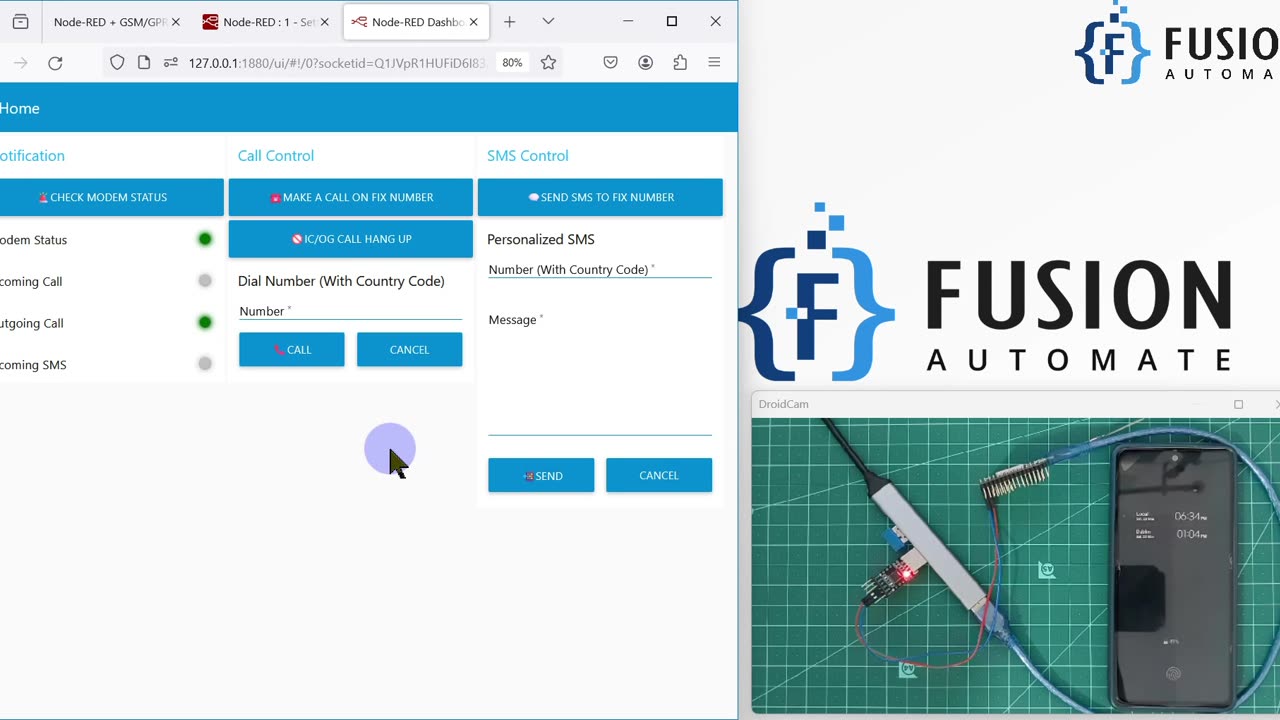Open the Firefox account icon
1280x720 pixels.
click(645, 63)
